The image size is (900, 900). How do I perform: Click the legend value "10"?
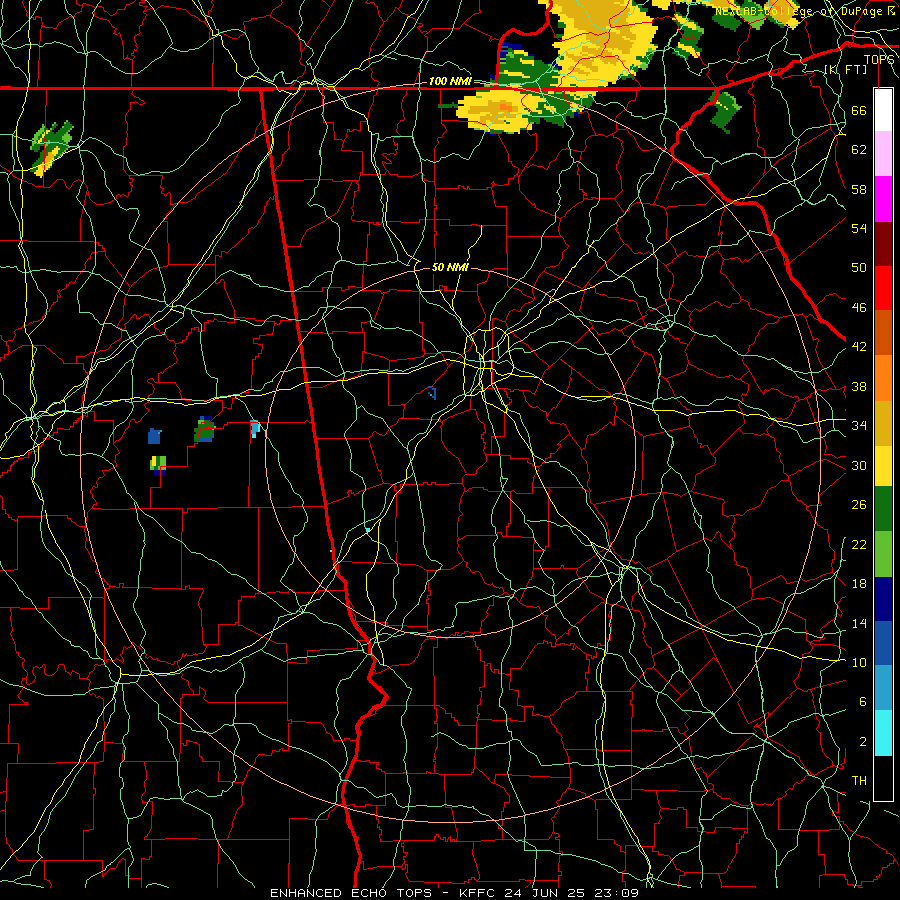[x=859, y=662]
